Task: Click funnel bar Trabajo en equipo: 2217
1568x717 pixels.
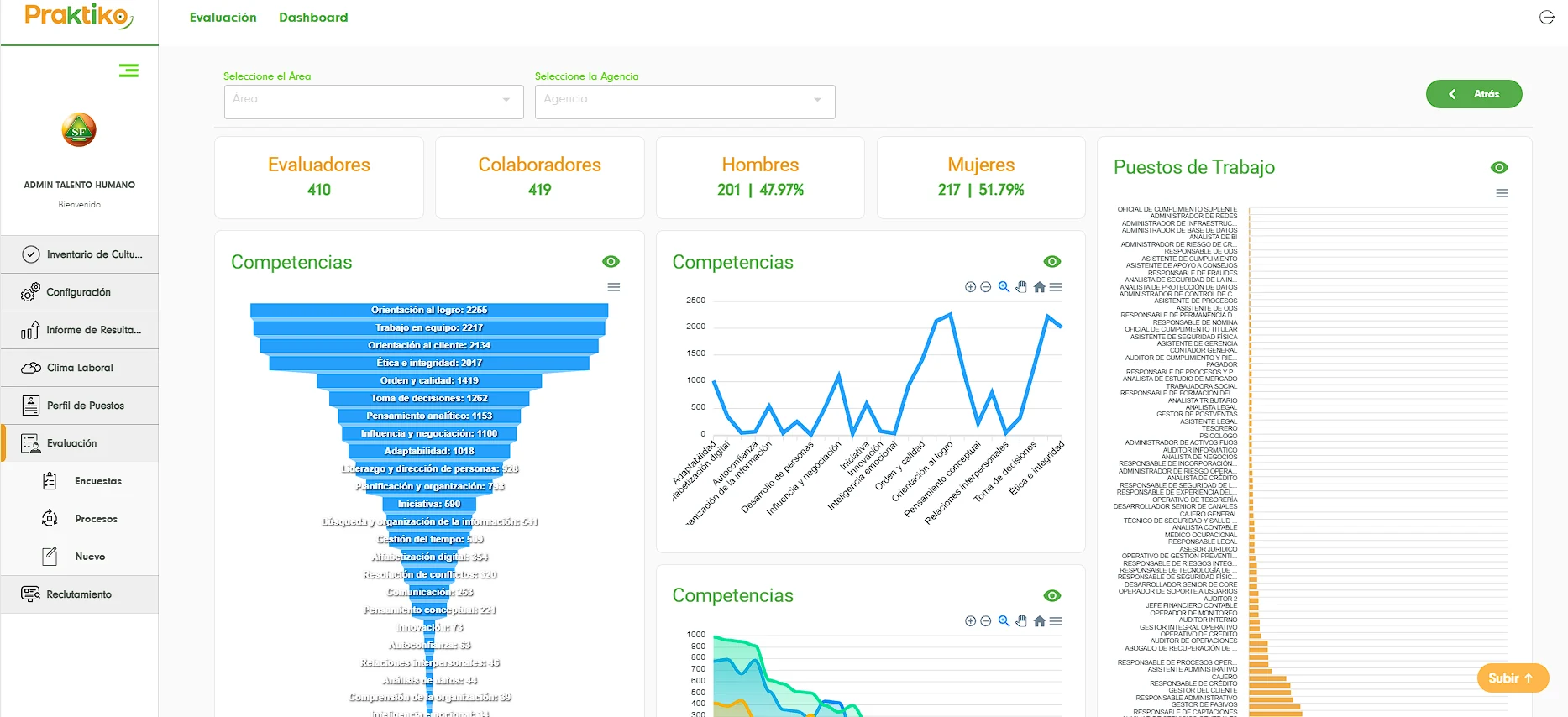Action: click(429, 328)
